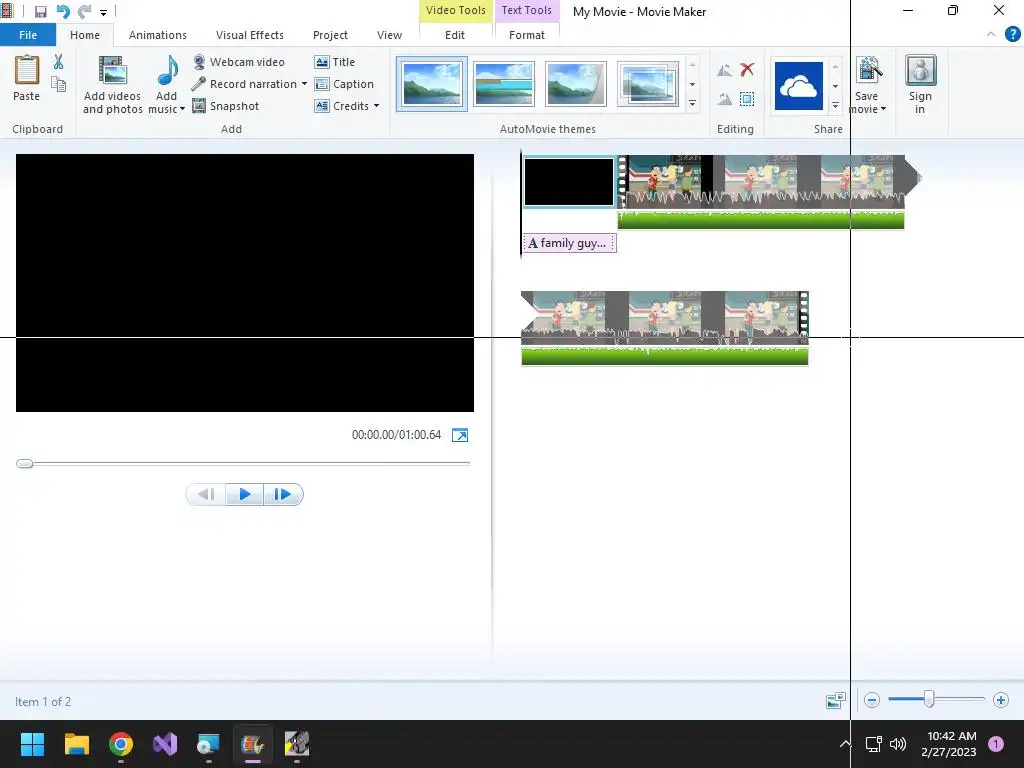Open the File menu
Viewport: 1024px width, 768px height.
(x=28, y=35)
